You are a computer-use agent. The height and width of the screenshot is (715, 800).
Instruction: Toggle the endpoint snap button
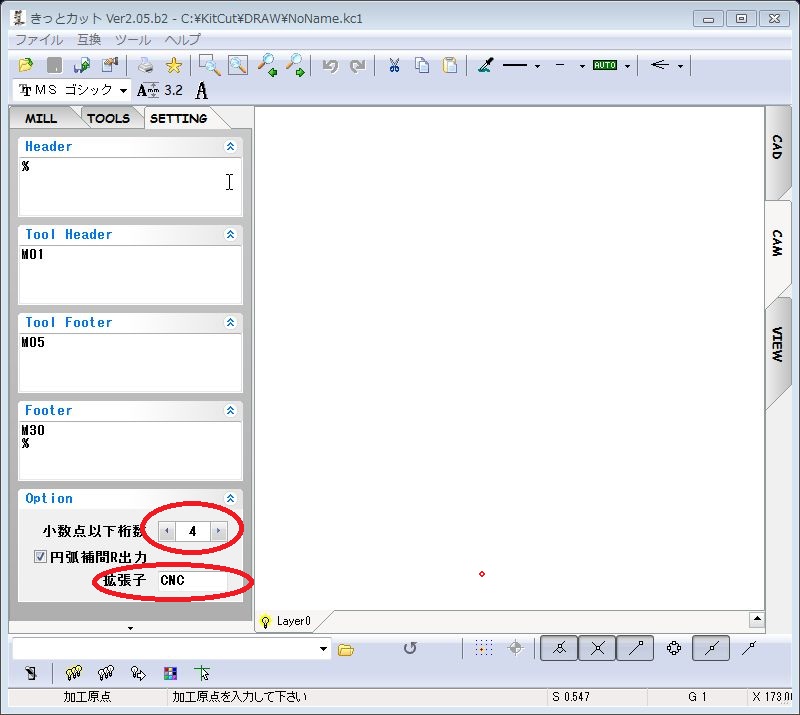[635, 648]
